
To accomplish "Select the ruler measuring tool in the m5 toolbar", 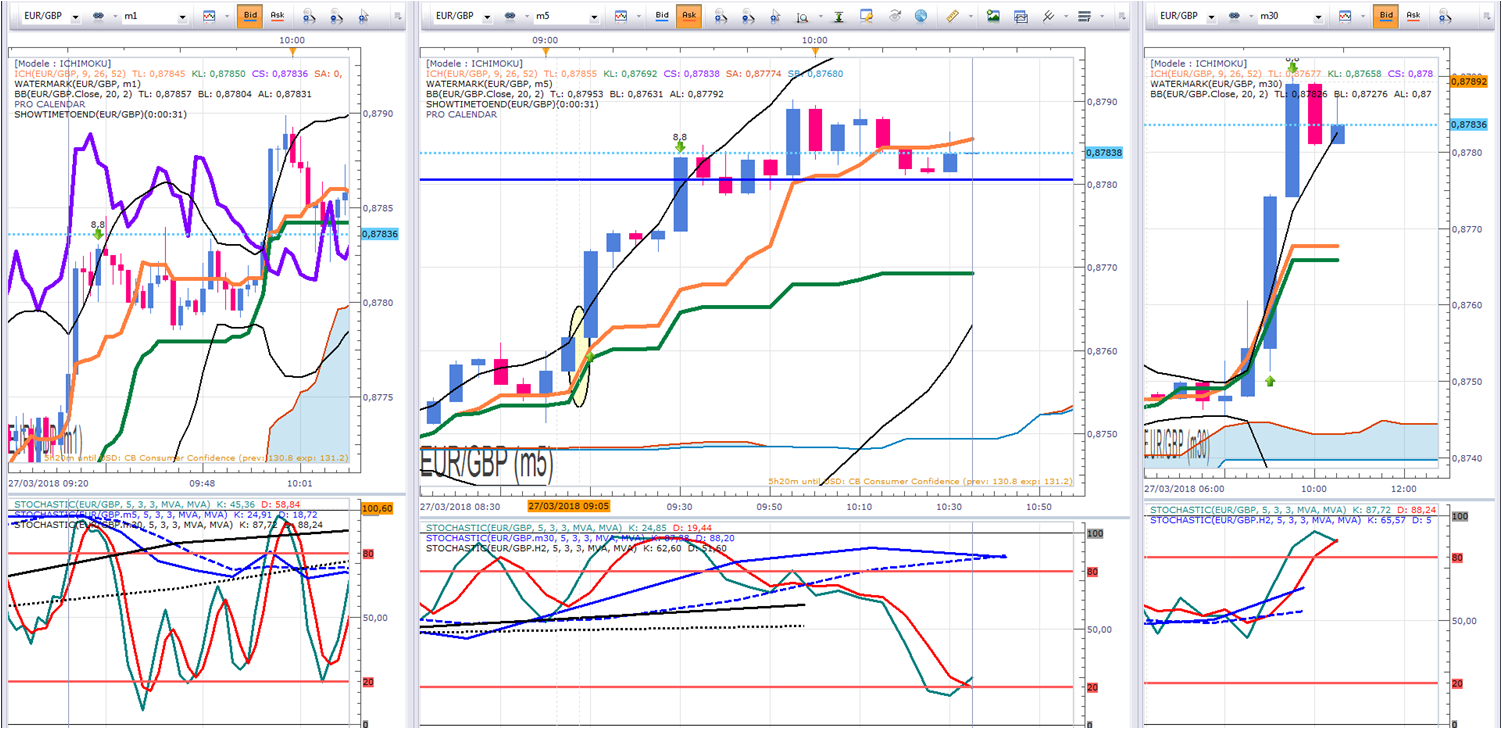I will tap(952, 16).
